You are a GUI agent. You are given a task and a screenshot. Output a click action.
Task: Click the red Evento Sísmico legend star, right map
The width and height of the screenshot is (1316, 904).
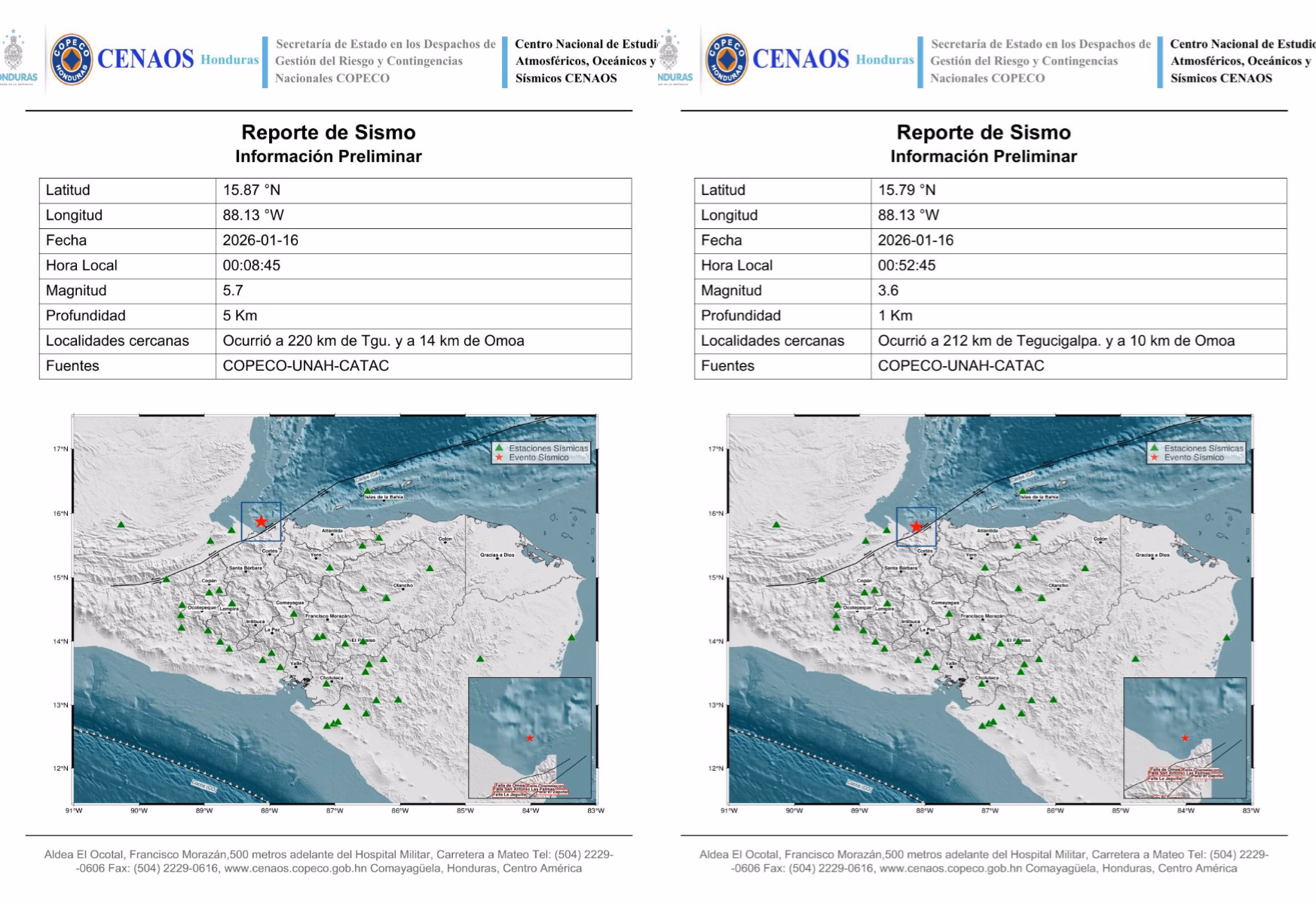(1153, 457)
